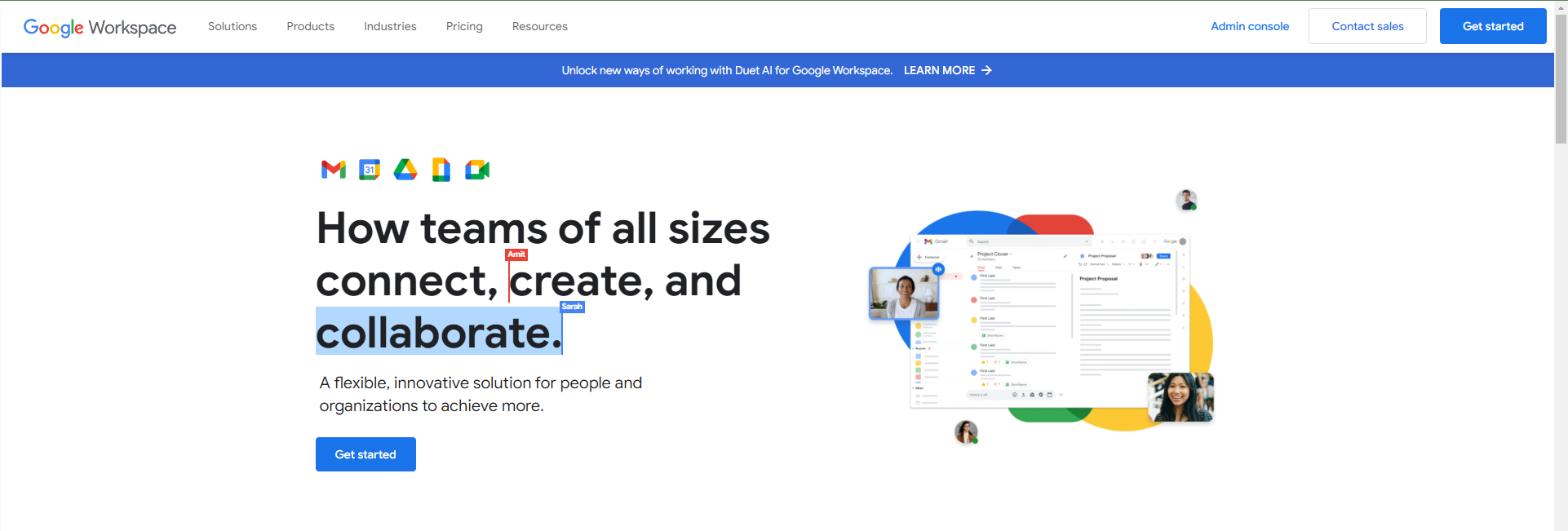Screen dimensions: 1568x531
Task: Click the video call thumbnail of smiling man
Action: [x=904, y=294]
